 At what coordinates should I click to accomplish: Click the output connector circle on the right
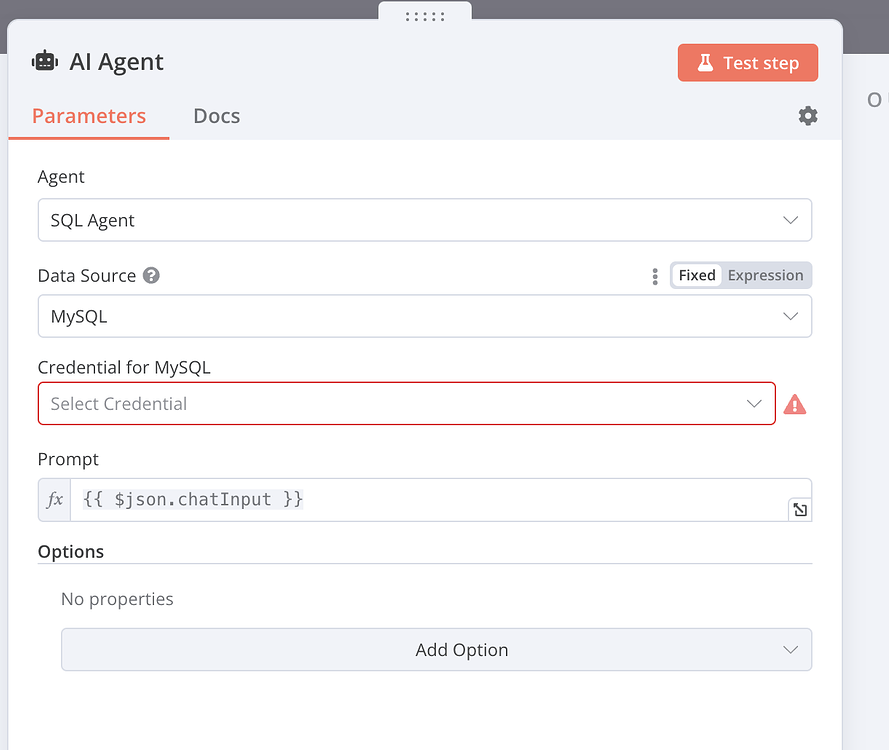(874, 100)
